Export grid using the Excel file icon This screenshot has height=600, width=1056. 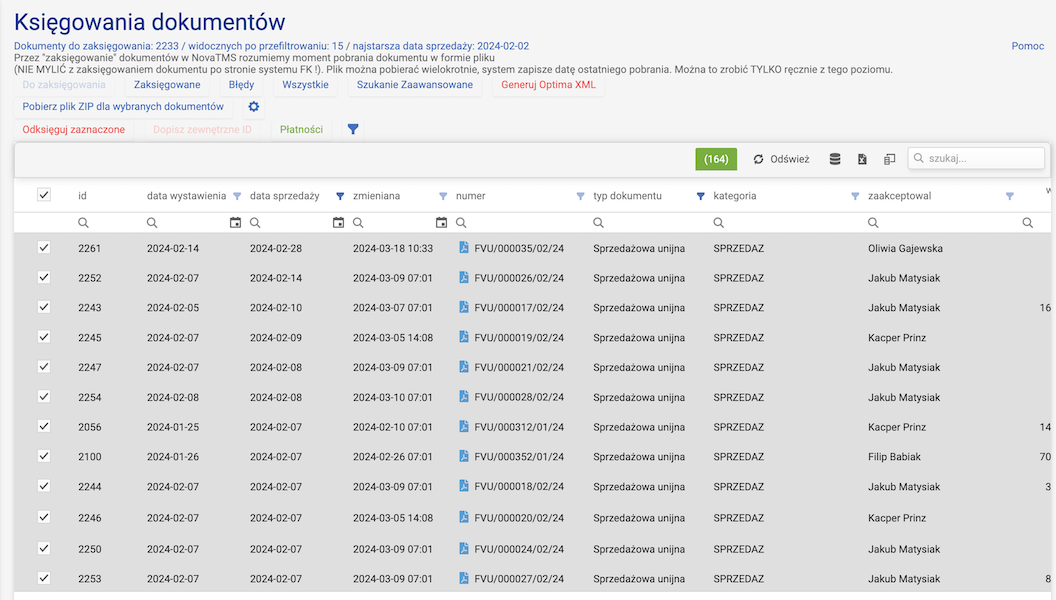pos(862,159)
